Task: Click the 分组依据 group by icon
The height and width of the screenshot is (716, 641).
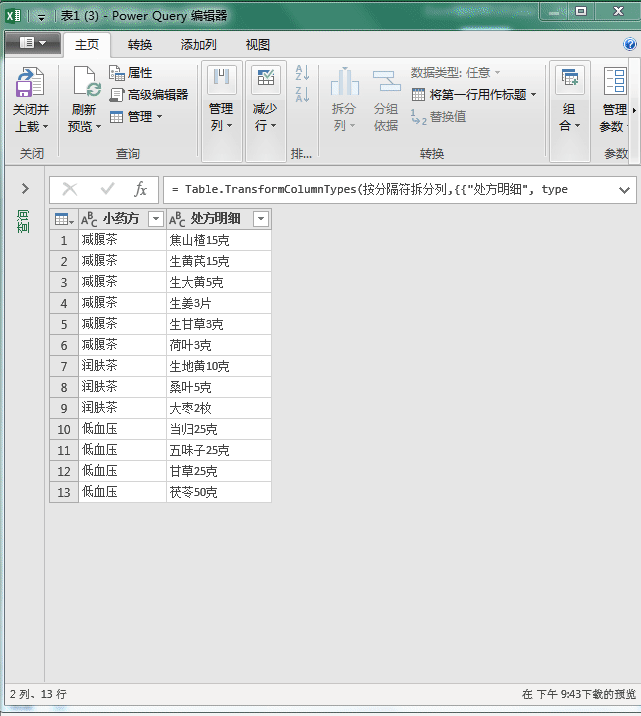Action: pyautogui.click(x=386, y=81)
